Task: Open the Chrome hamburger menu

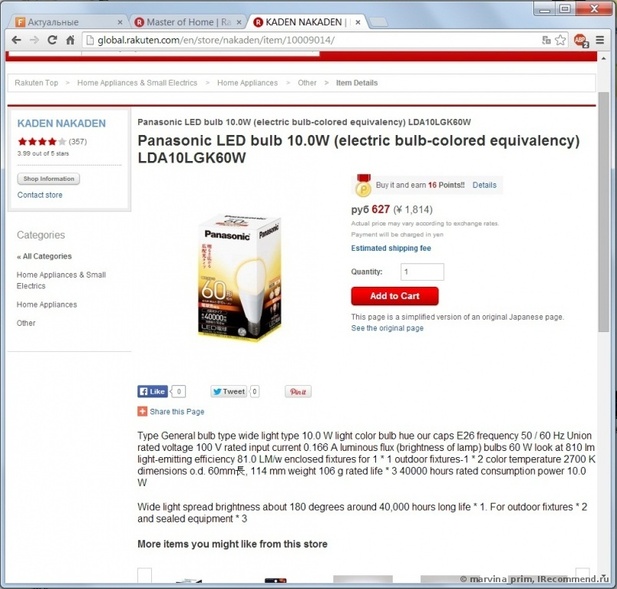Action: point(600,40)
